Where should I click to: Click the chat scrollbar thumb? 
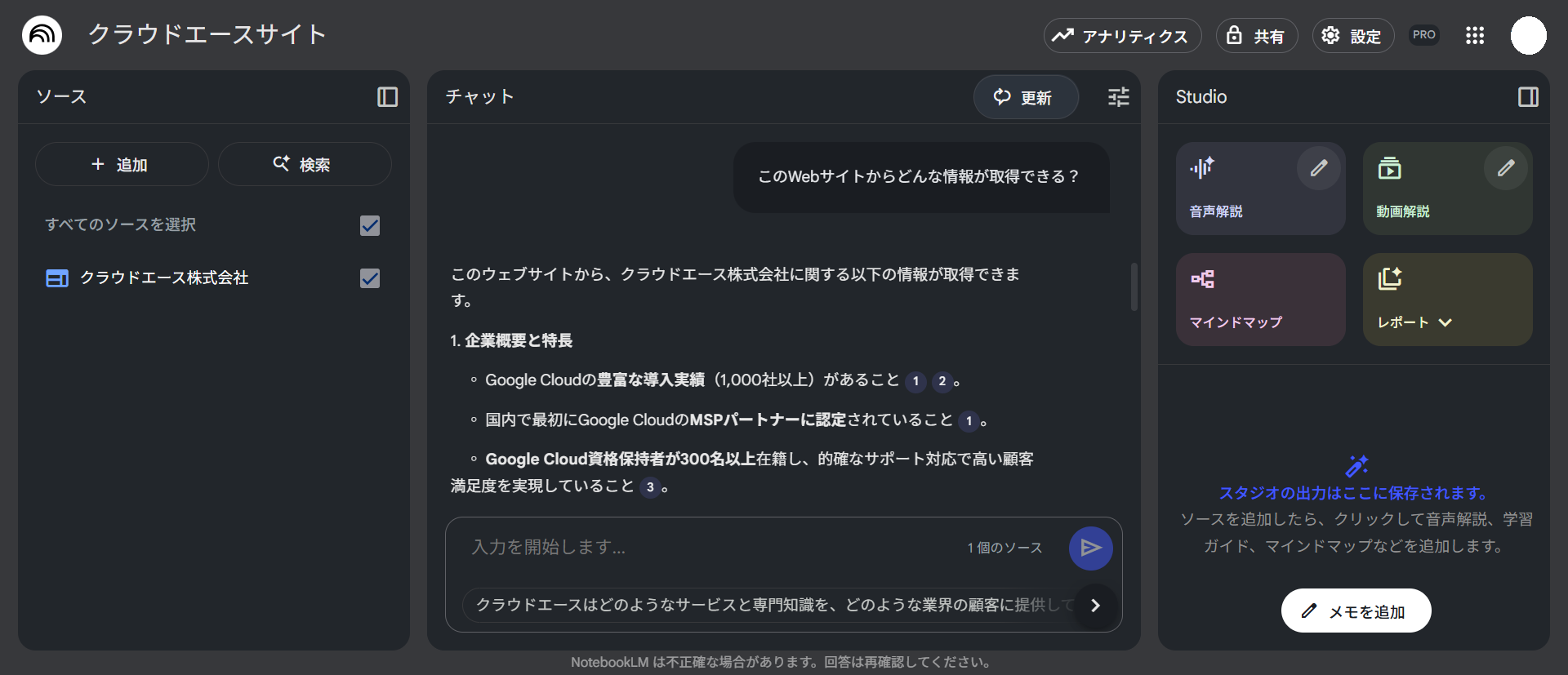tap(1134, 286)
